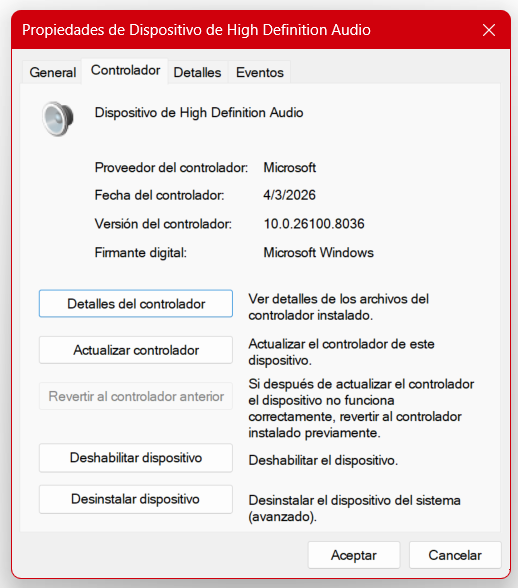
Task: Click Deshabilitar dispositivo button
Action: coord(136,458)
